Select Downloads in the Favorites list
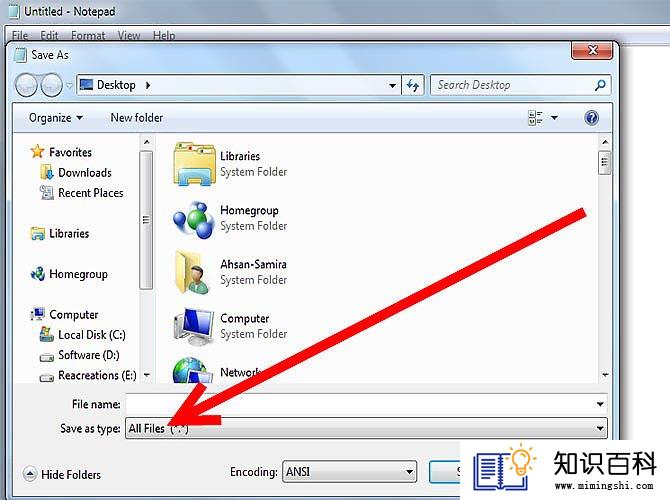 pyautogui.click(x=85, y=172)
